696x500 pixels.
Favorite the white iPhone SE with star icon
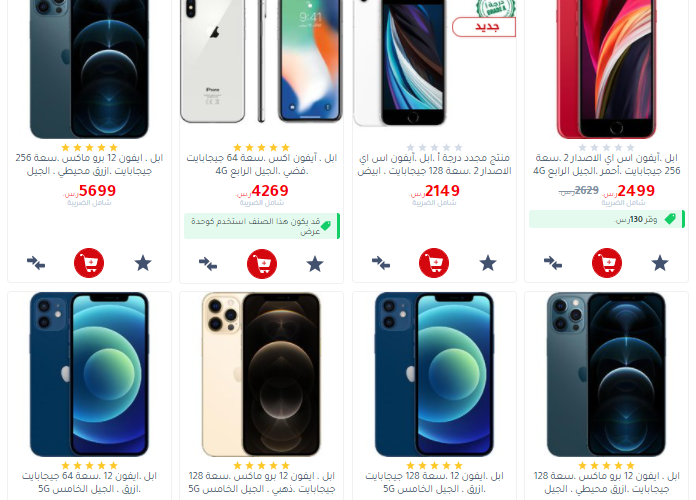coord(488,263)
